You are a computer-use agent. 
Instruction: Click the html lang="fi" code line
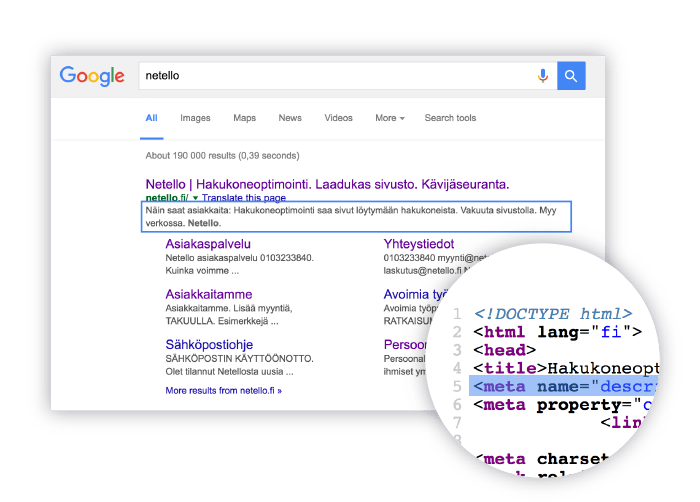point(557,332)
